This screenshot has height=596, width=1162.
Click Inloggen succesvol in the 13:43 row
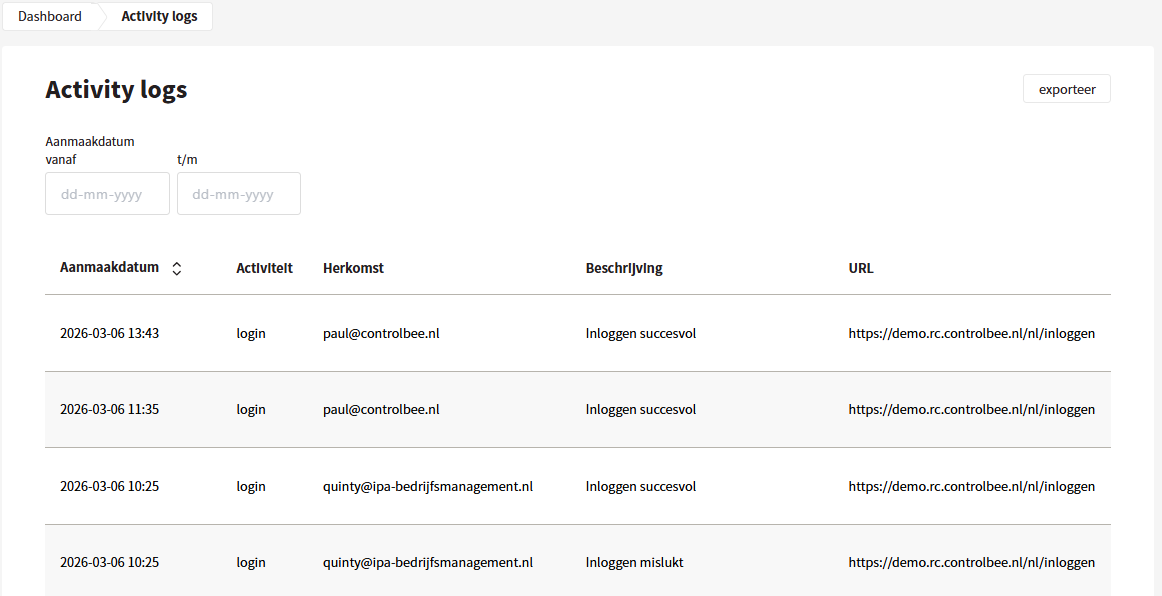[x=641, y=334]
